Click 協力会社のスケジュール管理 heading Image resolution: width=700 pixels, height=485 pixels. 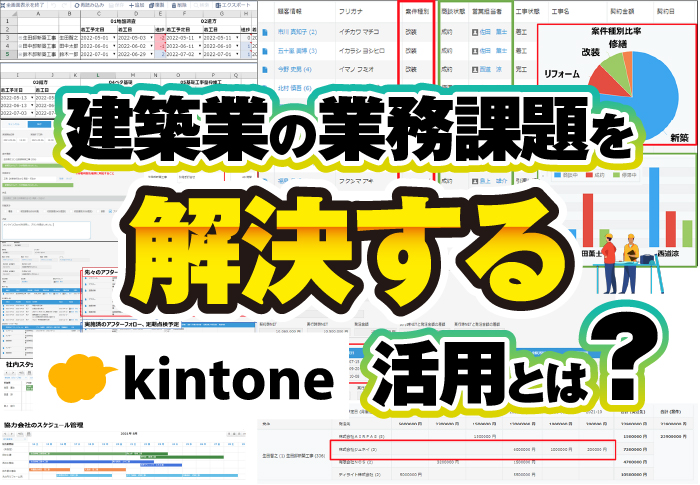pos(43,425)
